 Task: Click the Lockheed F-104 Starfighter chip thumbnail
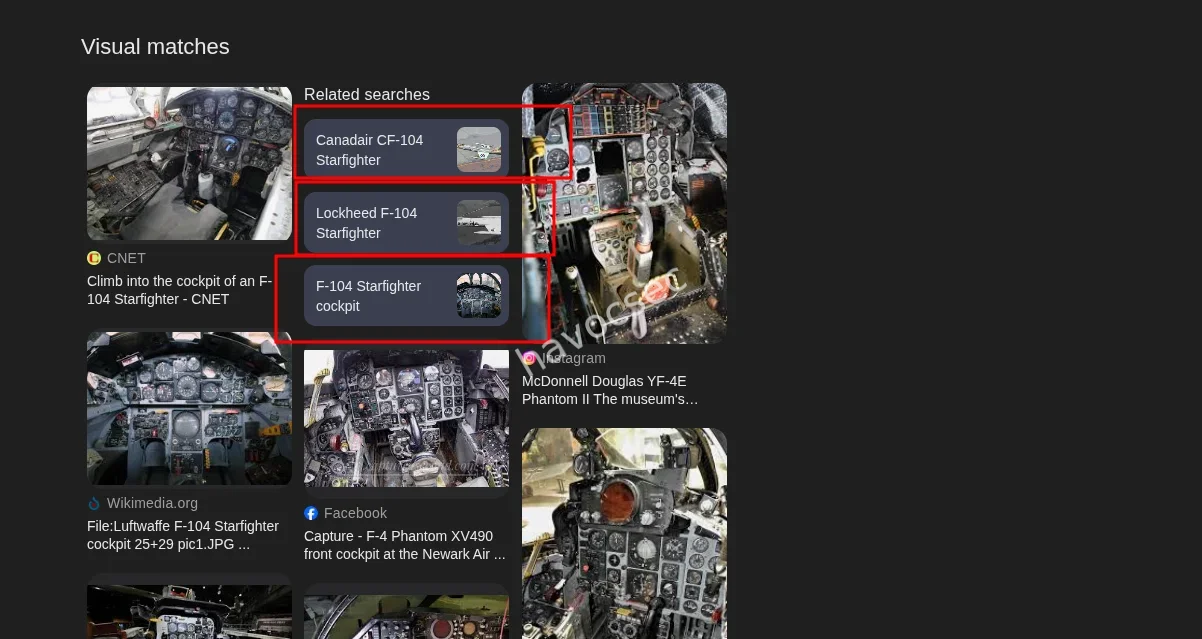point(479,223)
